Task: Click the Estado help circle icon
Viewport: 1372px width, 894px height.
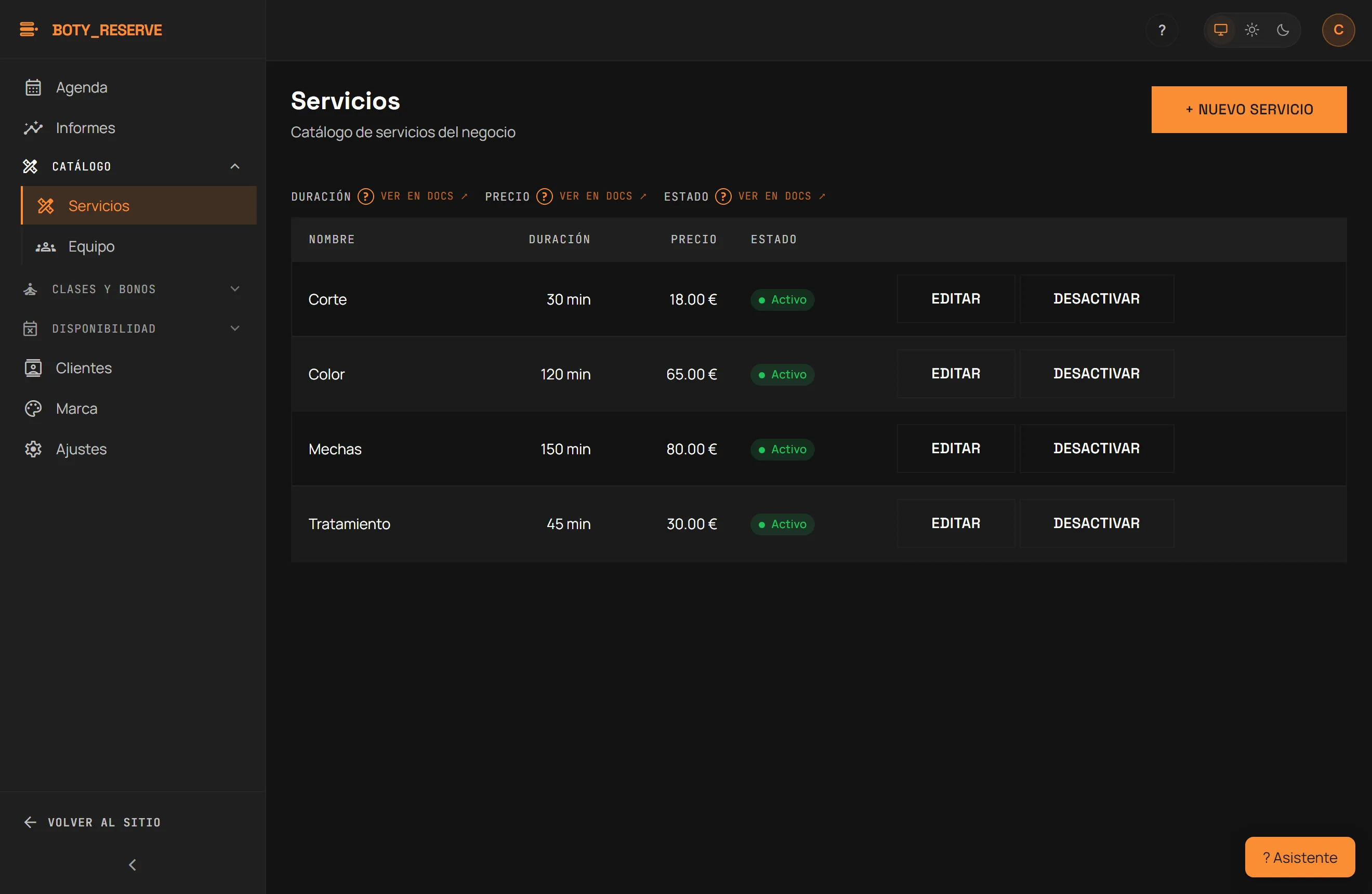Action: coord(723,196)
